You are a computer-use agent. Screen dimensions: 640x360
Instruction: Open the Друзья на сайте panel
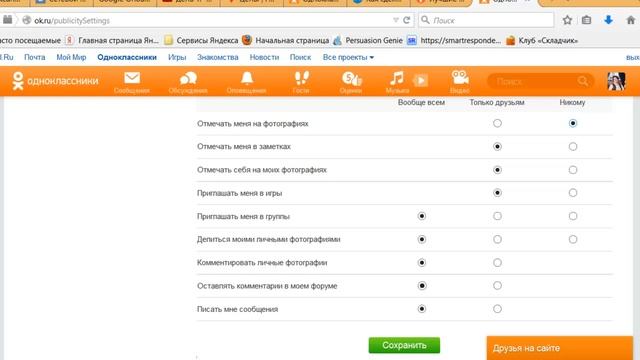[560, 348]
